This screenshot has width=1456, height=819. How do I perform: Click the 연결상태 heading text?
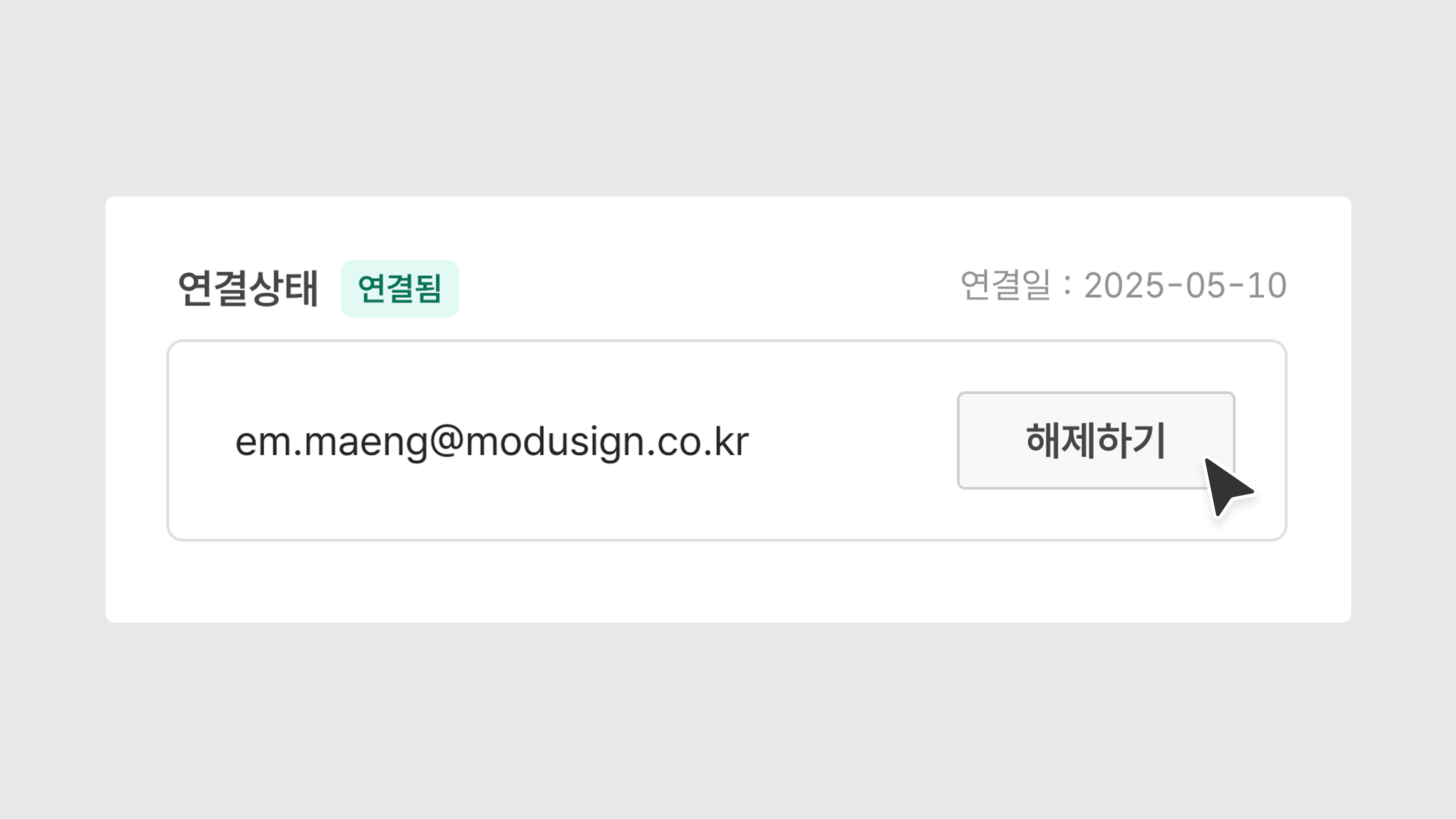pyautogui.click(x=248, y=288)
